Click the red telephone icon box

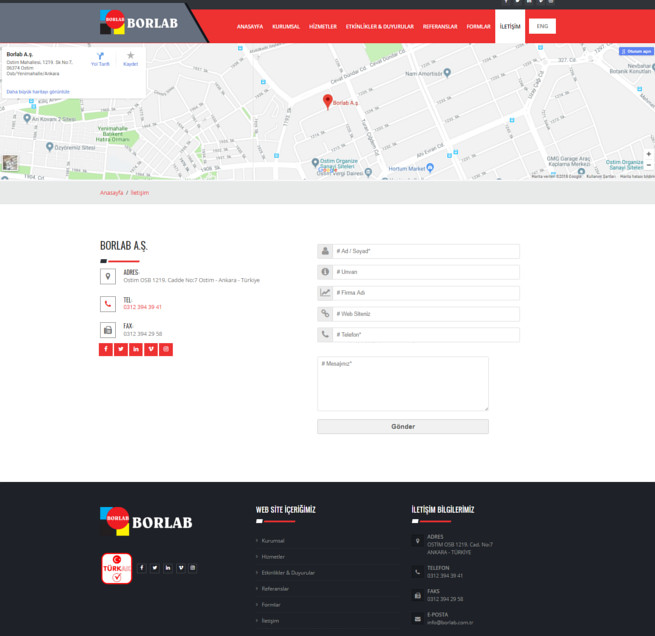point(108,304)
